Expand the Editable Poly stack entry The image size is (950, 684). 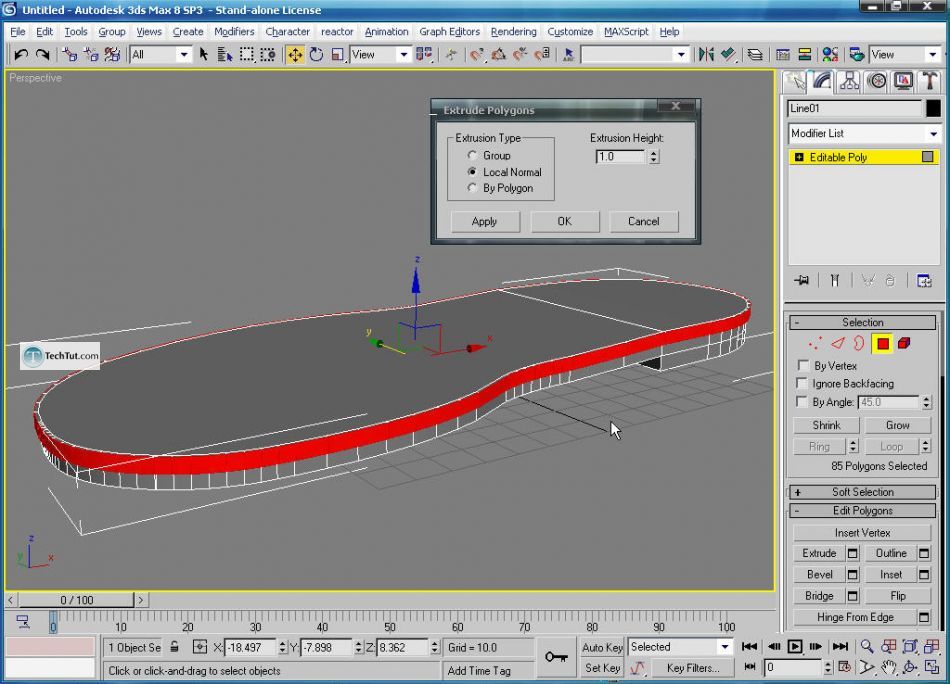tap(799, 157)
